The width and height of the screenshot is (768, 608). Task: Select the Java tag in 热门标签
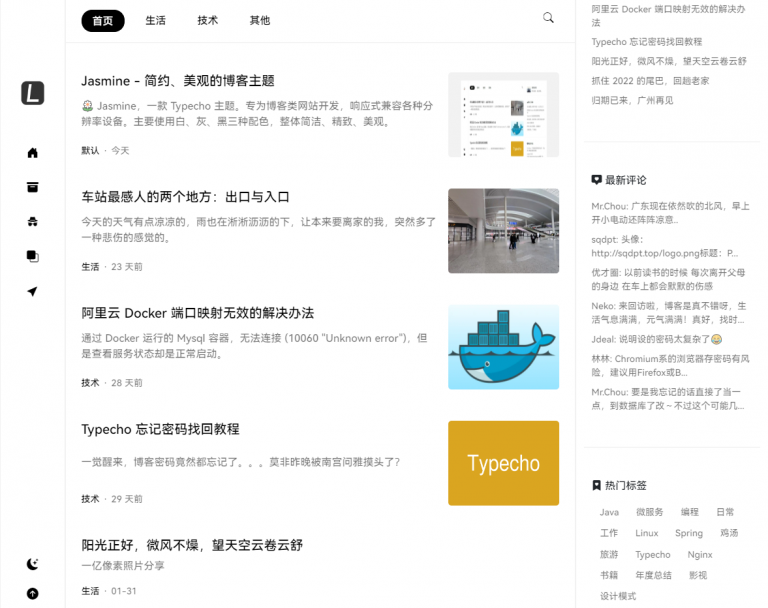609,512
